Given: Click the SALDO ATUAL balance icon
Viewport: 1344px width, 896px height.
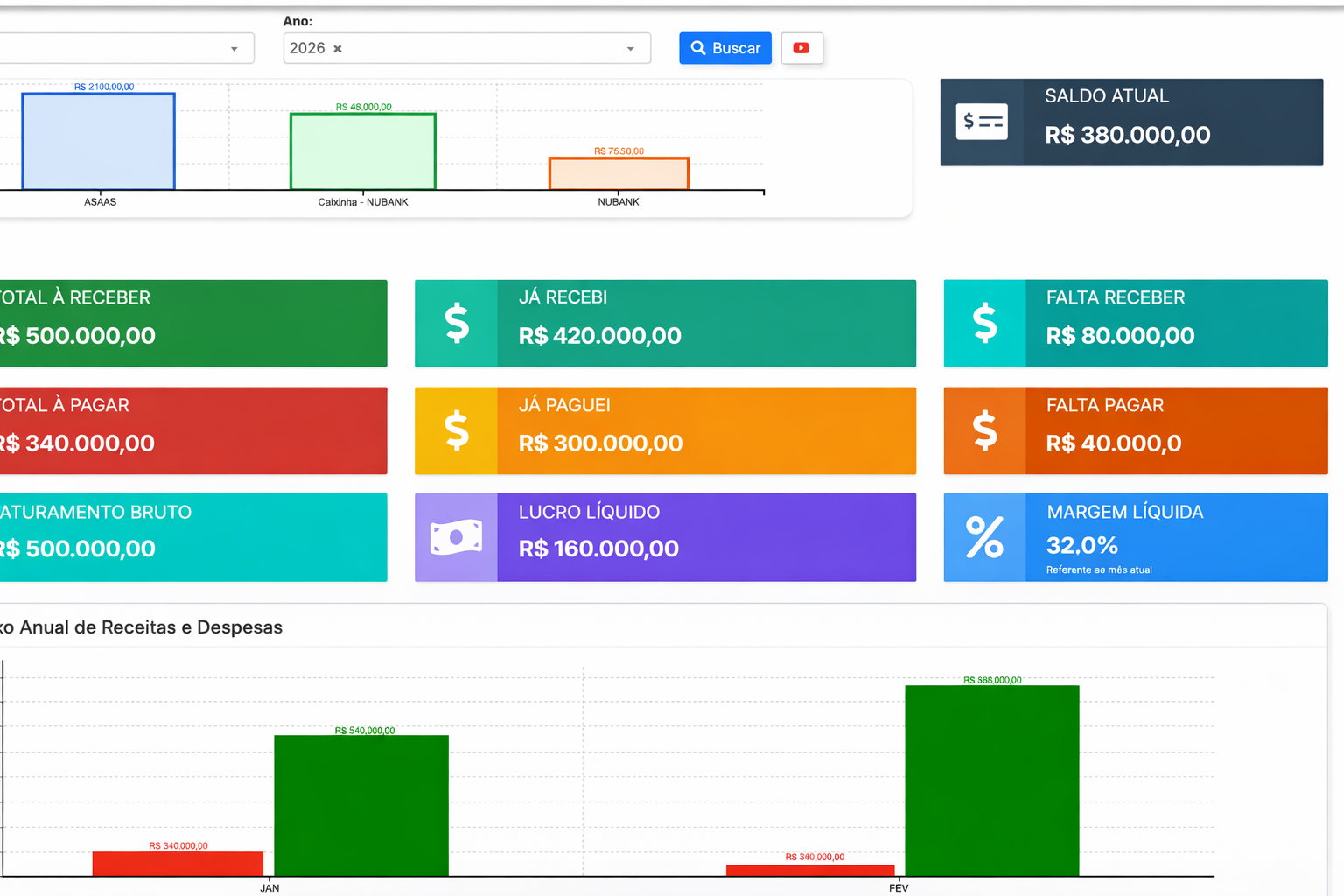Looking at the screenshot, I should tap(982, 122).
